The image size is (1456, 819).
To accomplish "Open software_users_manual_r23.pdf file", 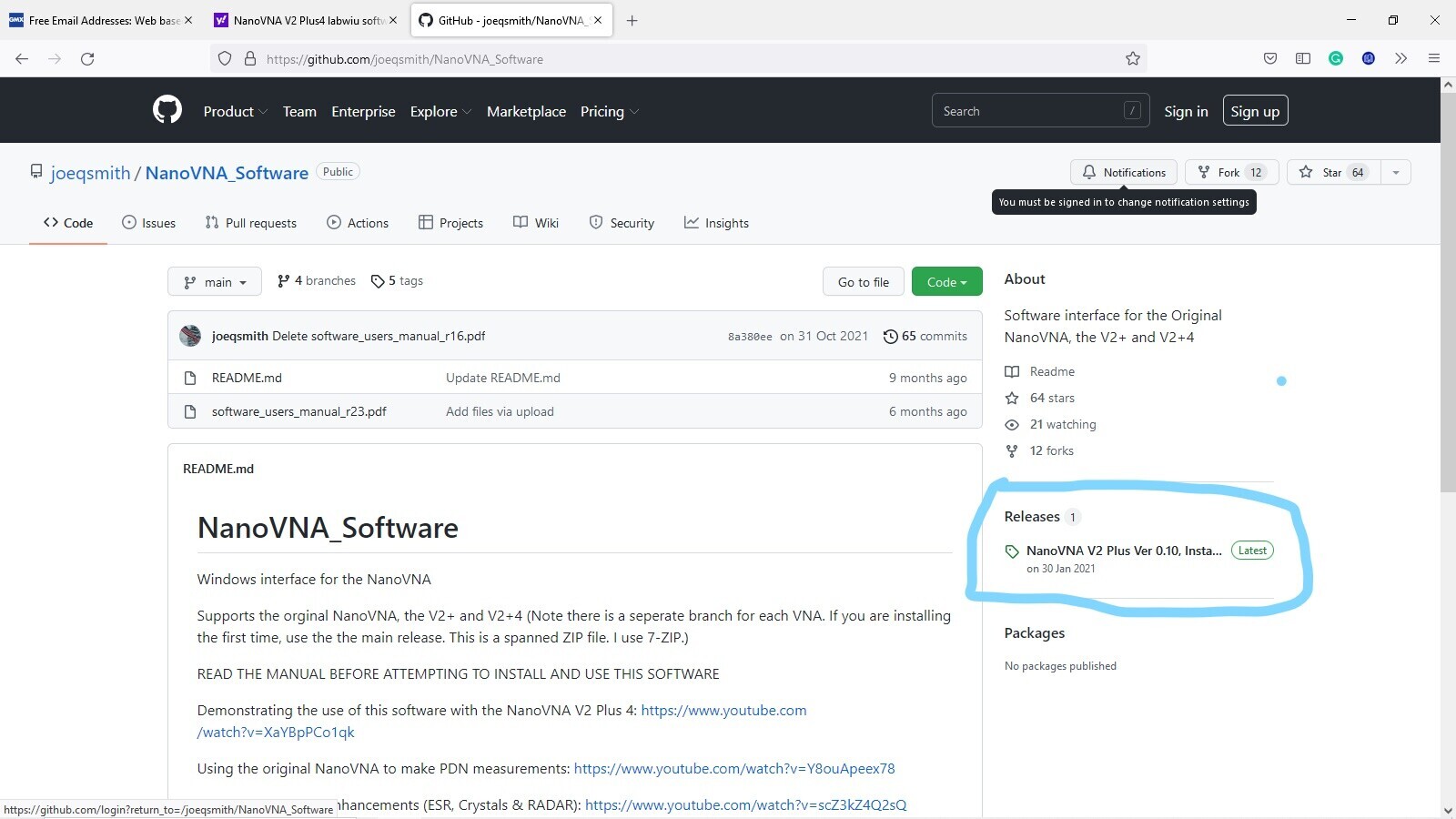I will (299, 411).
